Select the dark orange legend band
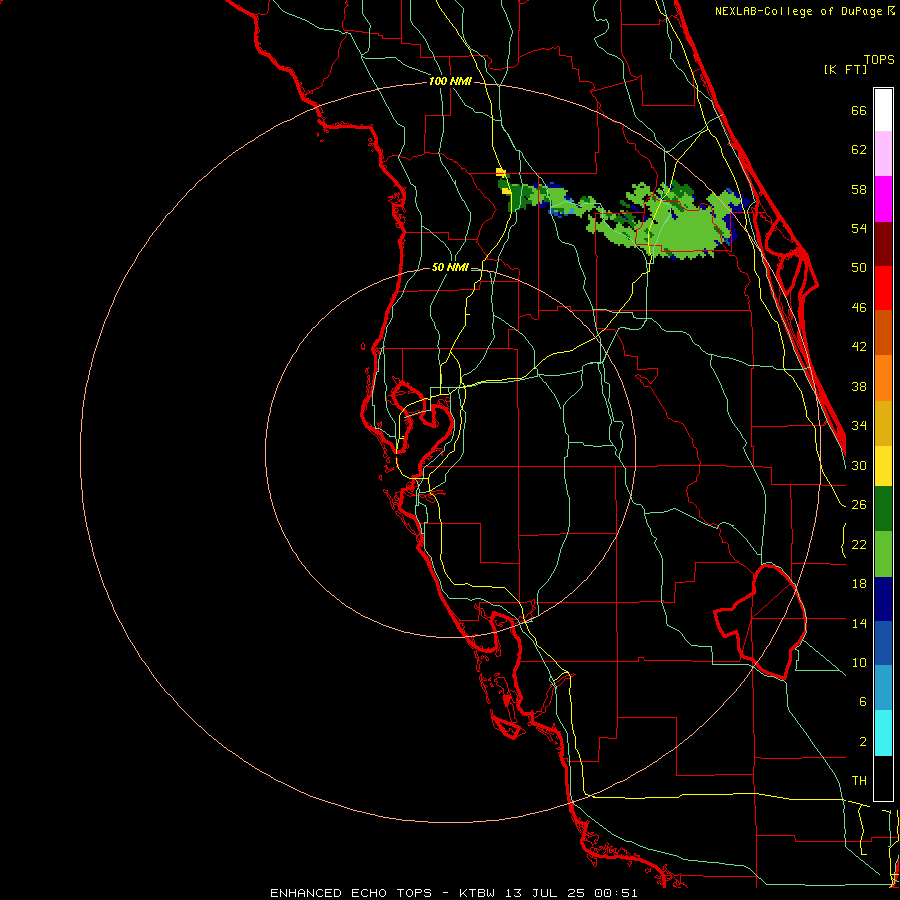This screenshot has width=900, height=900. pos(883,332)
